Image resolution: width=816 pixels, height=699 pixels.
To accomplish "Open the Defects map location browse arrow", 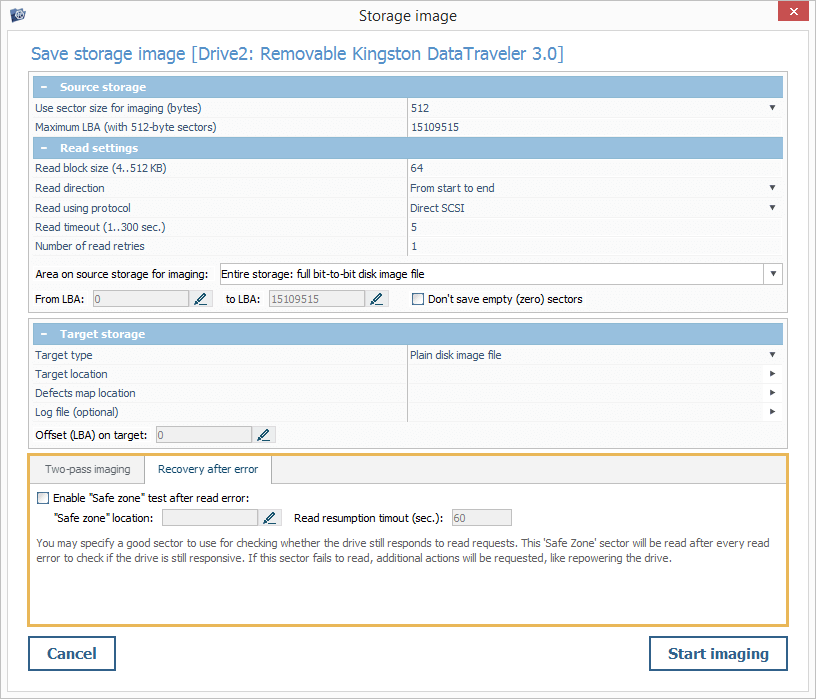I will coord(772,393).
